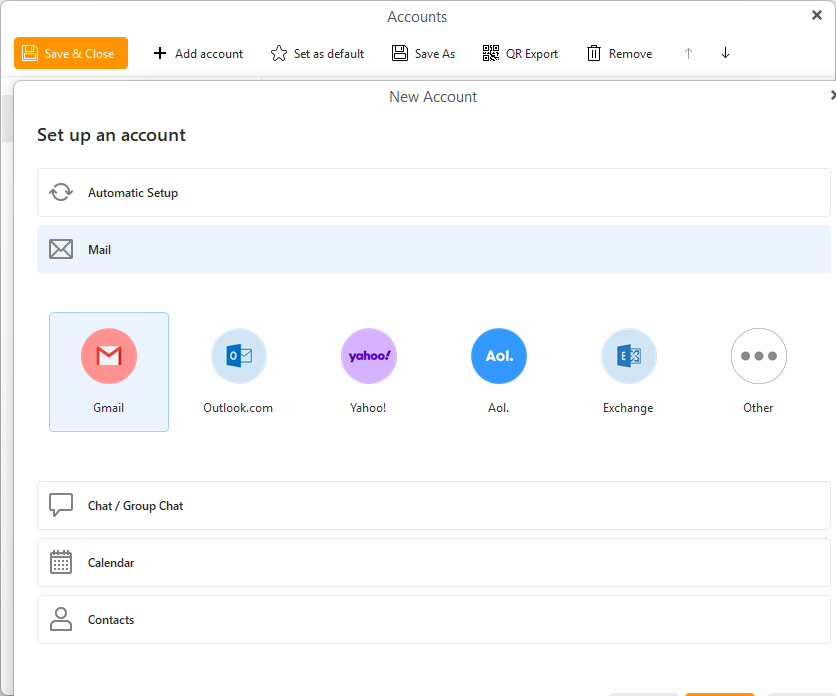Click the Outlook.com label
Viewport: 836px width, 696px height.
point(238,408)
